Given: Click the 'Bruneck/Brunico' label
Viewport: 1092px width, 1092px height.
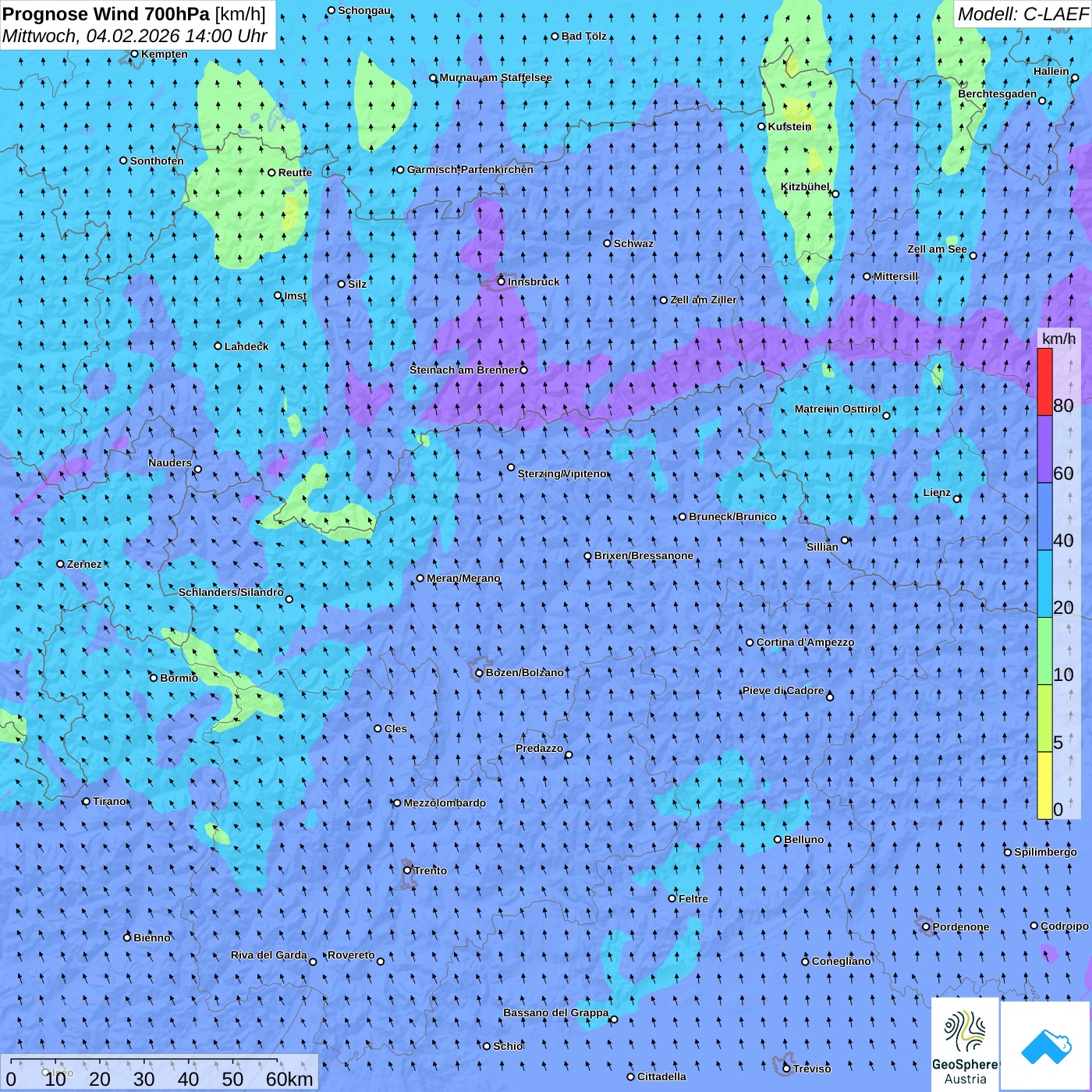Looking at the screenshot, I should [732, 516].
